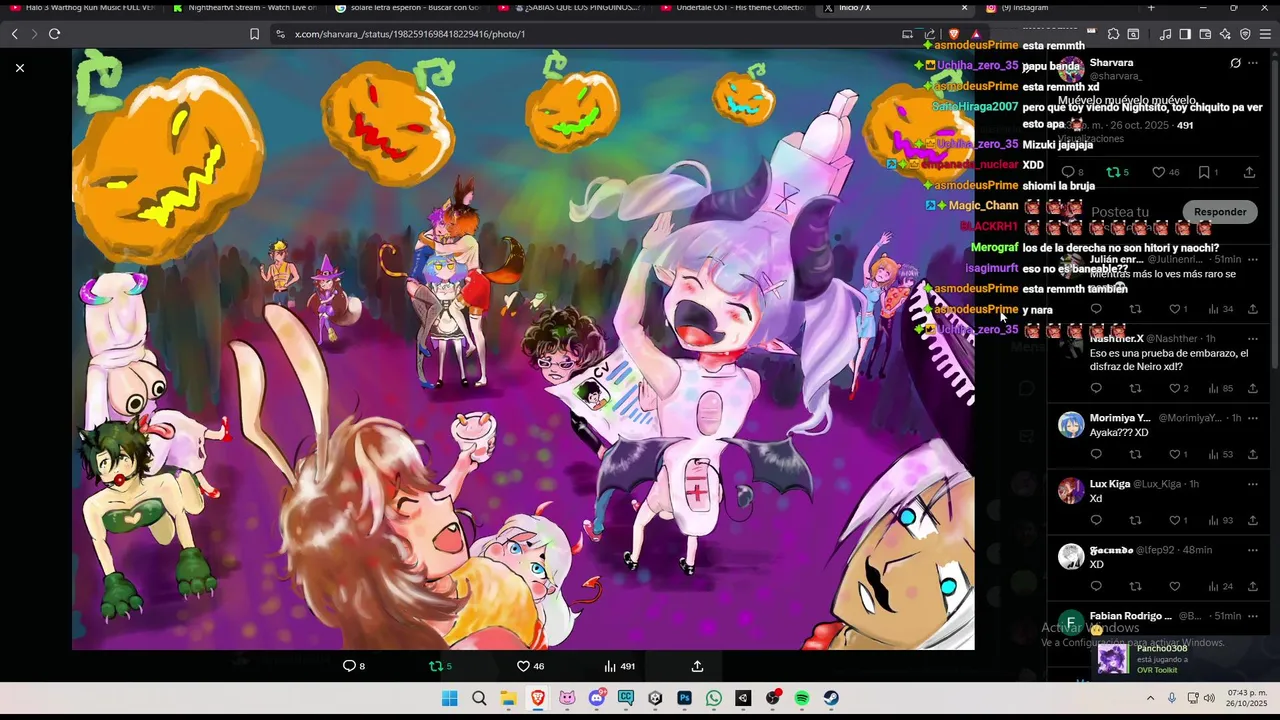Click the share icon in the address bar
This screenshot has width=1280, height=720.
click(930, 34)
